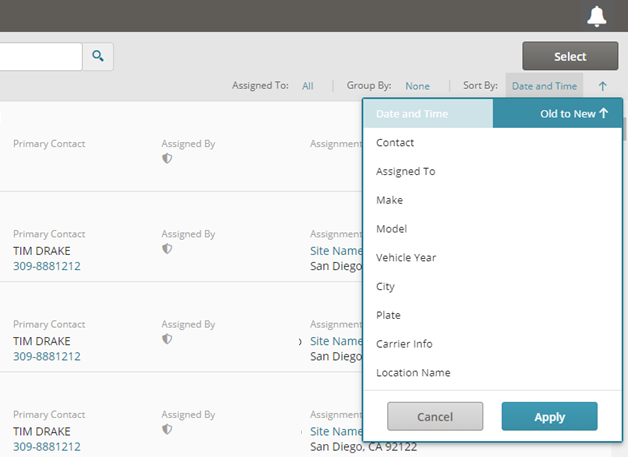The height and width of the screenshot is (457, 628).
Task: Click inside the search text field
Action: [40, 57]
